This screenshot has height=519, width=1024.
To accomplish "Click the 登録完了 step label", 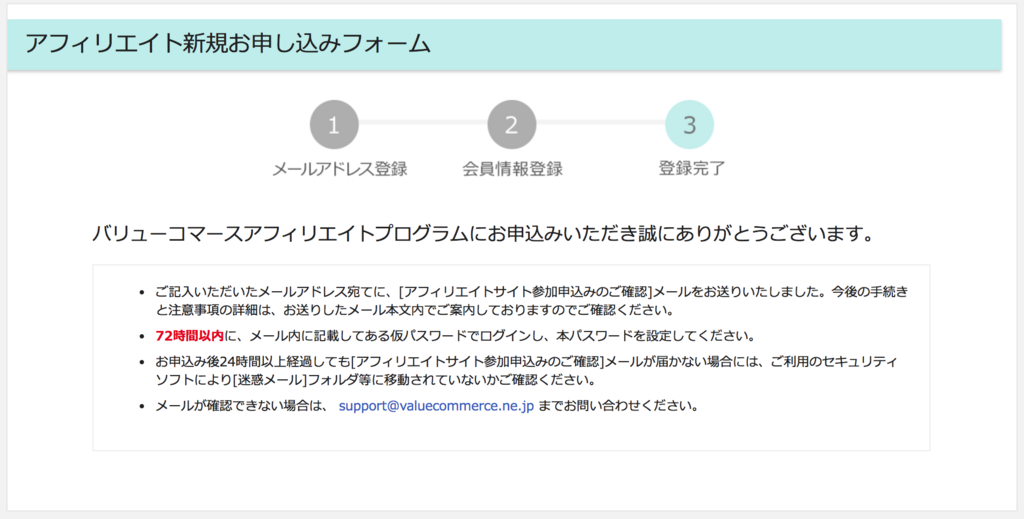I will pyautogui.click(x=692, y=168).
